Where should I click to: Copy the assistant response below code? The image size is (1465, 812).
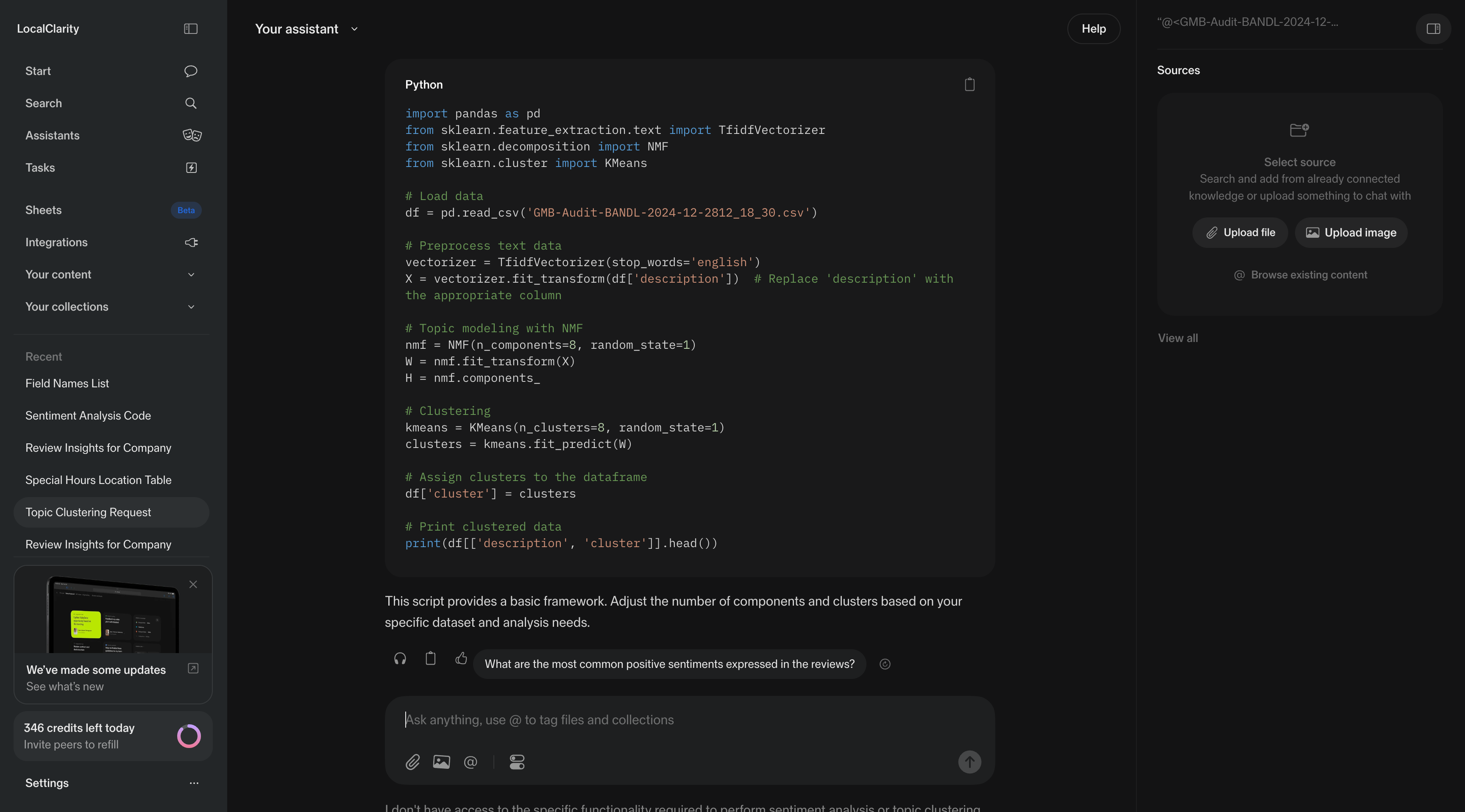click(x=431, y=659)
